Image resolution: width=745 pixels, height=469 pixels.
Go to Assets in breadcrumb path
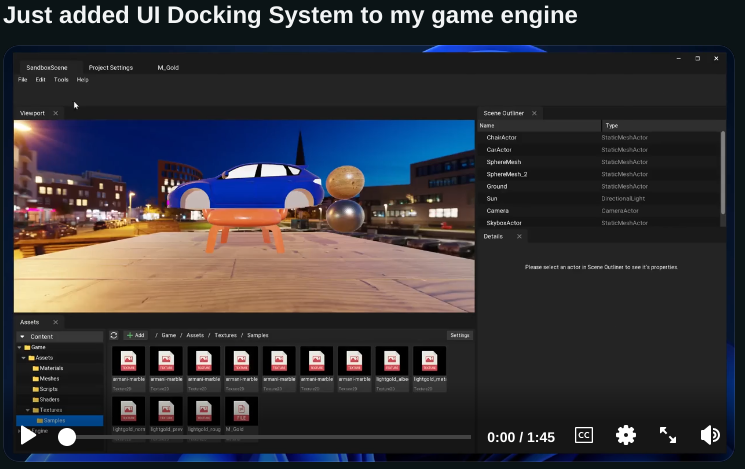(x=195, y=335)
